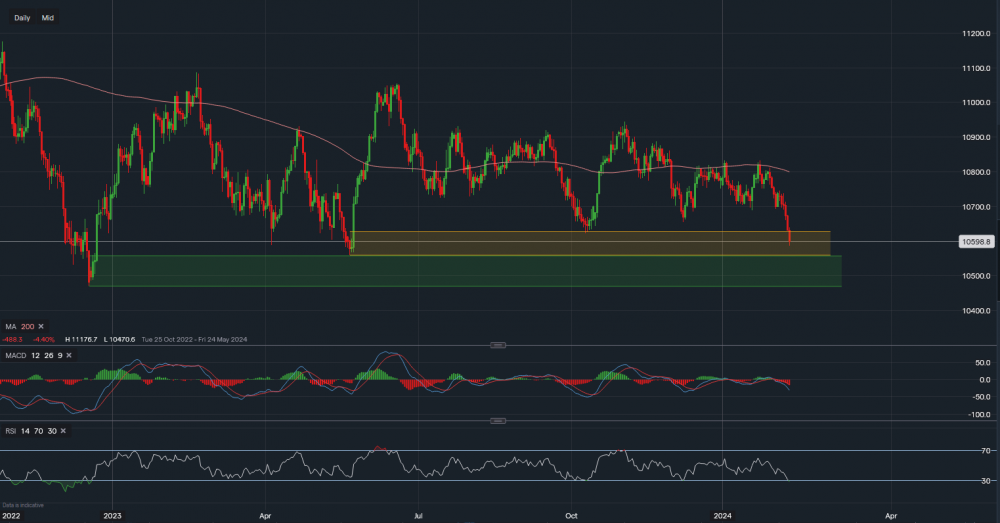1000x523 pixels.
Task: Remove the RSI indicator using its X
Action: point(63,430)
